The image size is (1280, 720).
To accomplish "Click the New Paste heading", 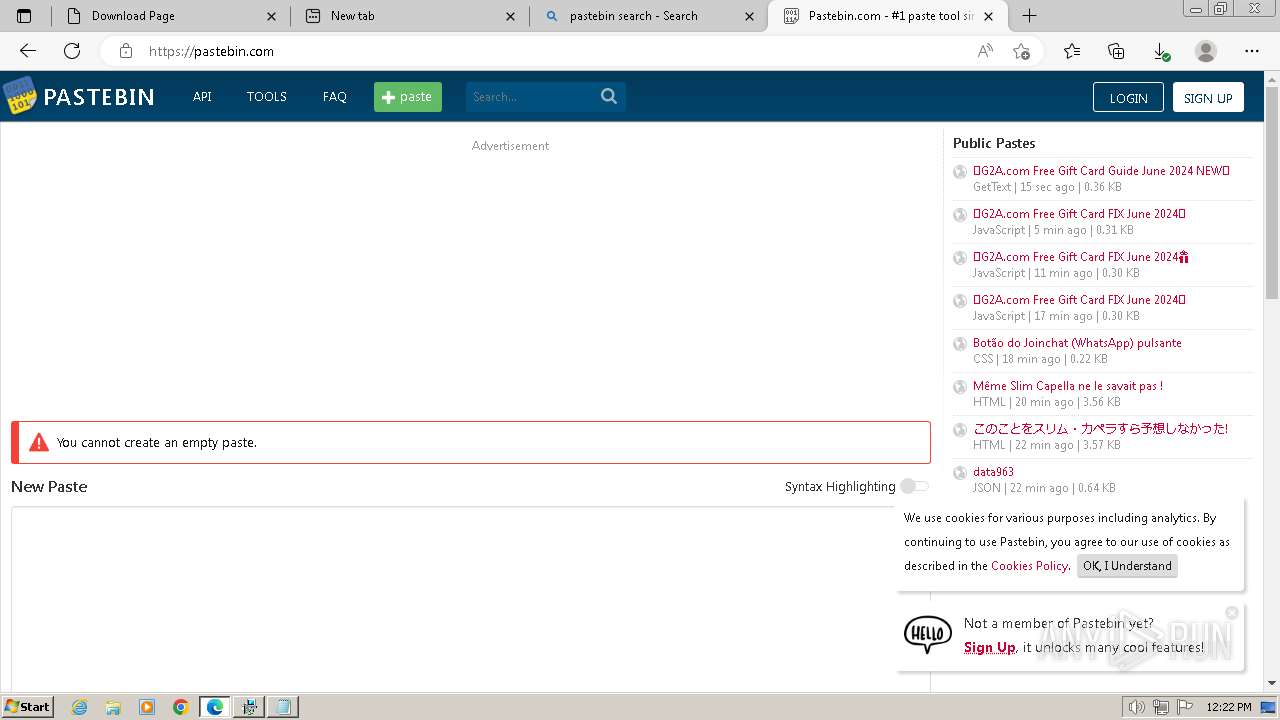I will 49,487.
